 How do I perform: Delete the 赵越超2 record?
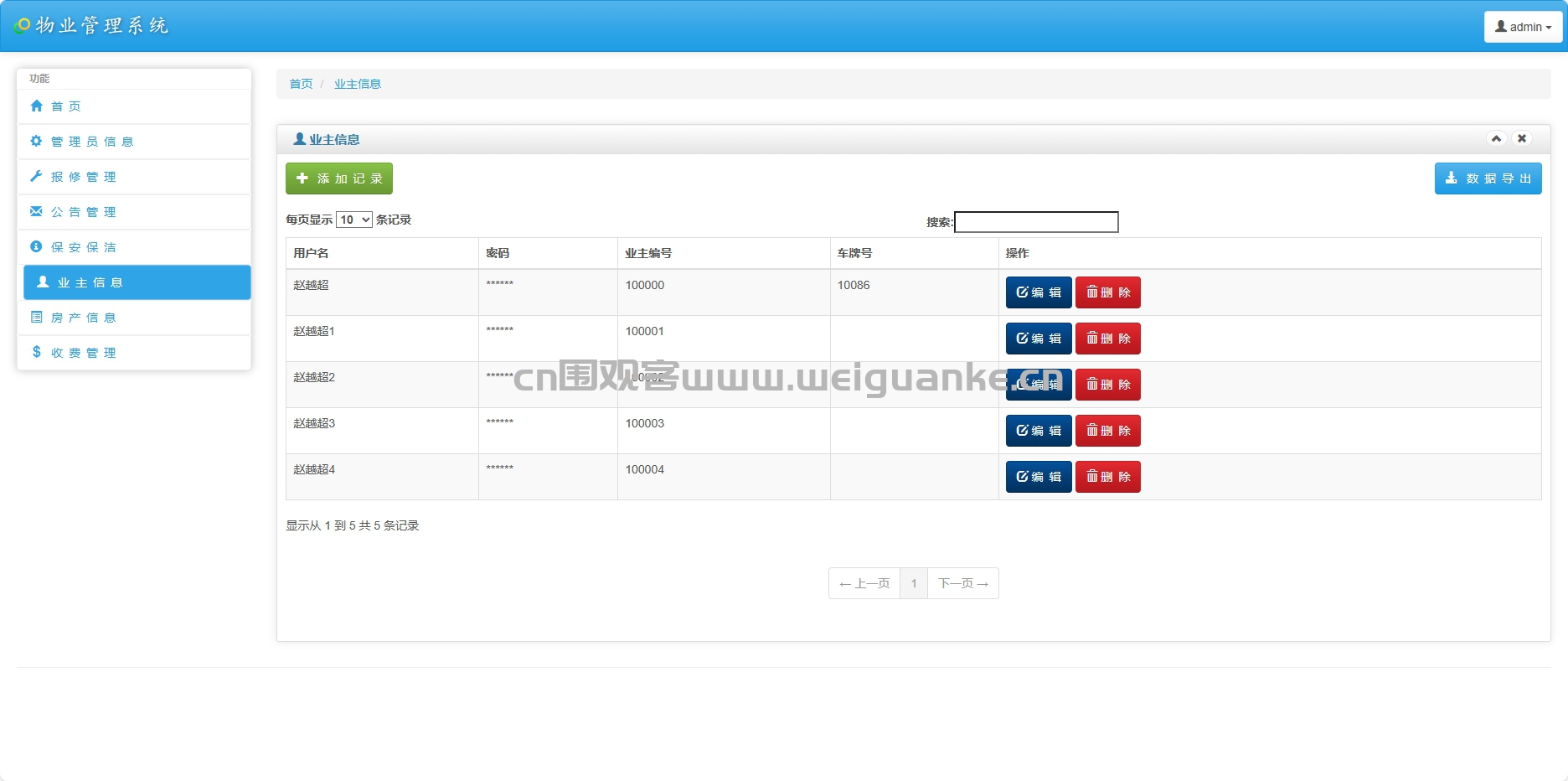point(1108,385)
